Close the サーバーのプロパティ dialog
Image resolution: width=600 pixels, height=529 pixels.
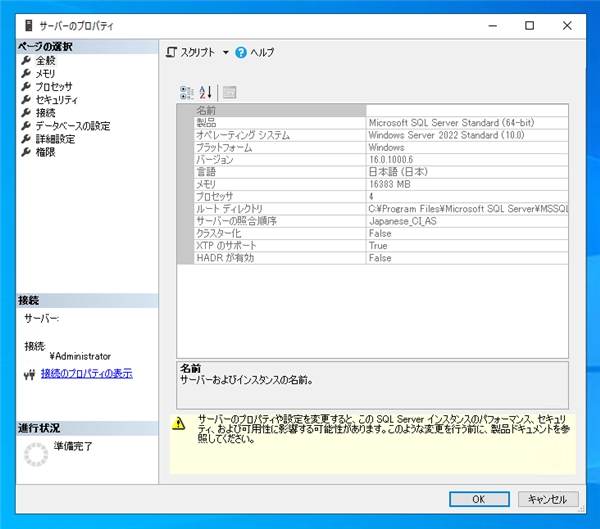567,26
